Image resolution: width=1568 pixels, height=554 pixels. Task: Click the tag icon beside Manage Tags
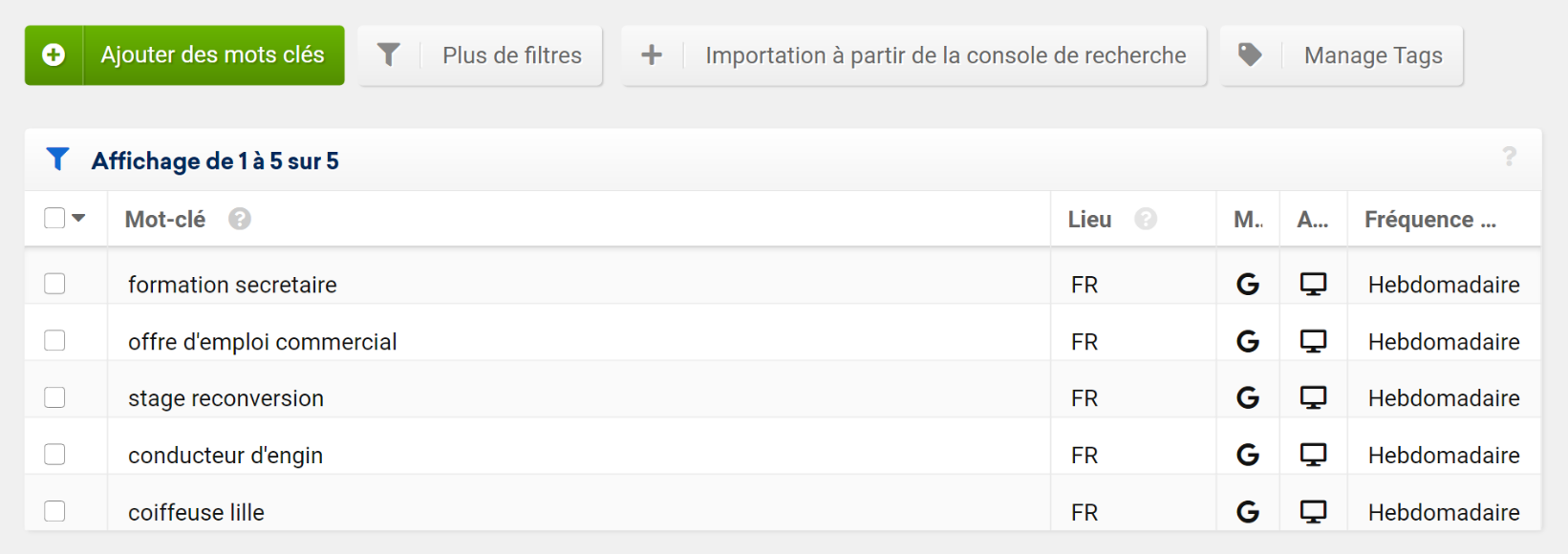point(1250,54)
